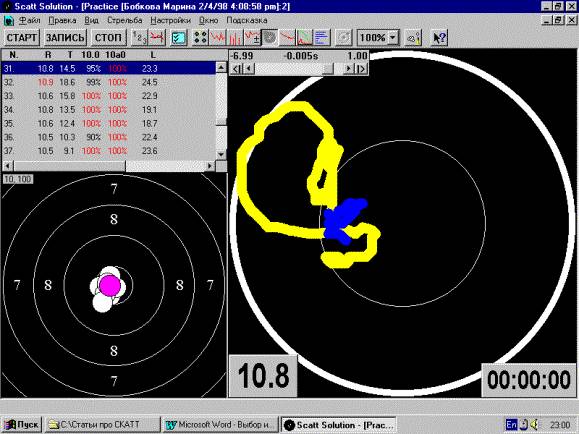Click the shot list scroll down arrow
579x434 pixels.
coord(221,154)
